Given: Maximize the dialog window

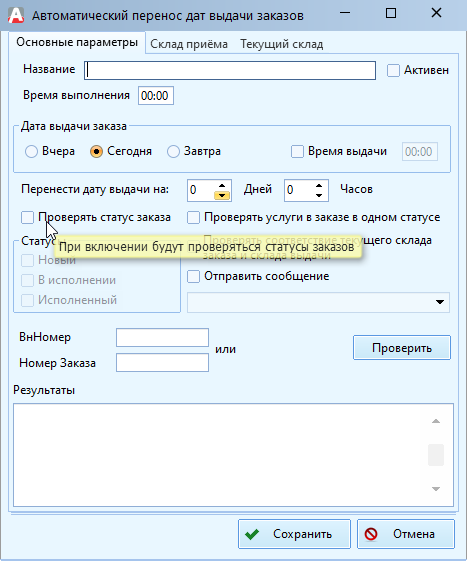Looking at the screenshot, I should tap(391, 13).
